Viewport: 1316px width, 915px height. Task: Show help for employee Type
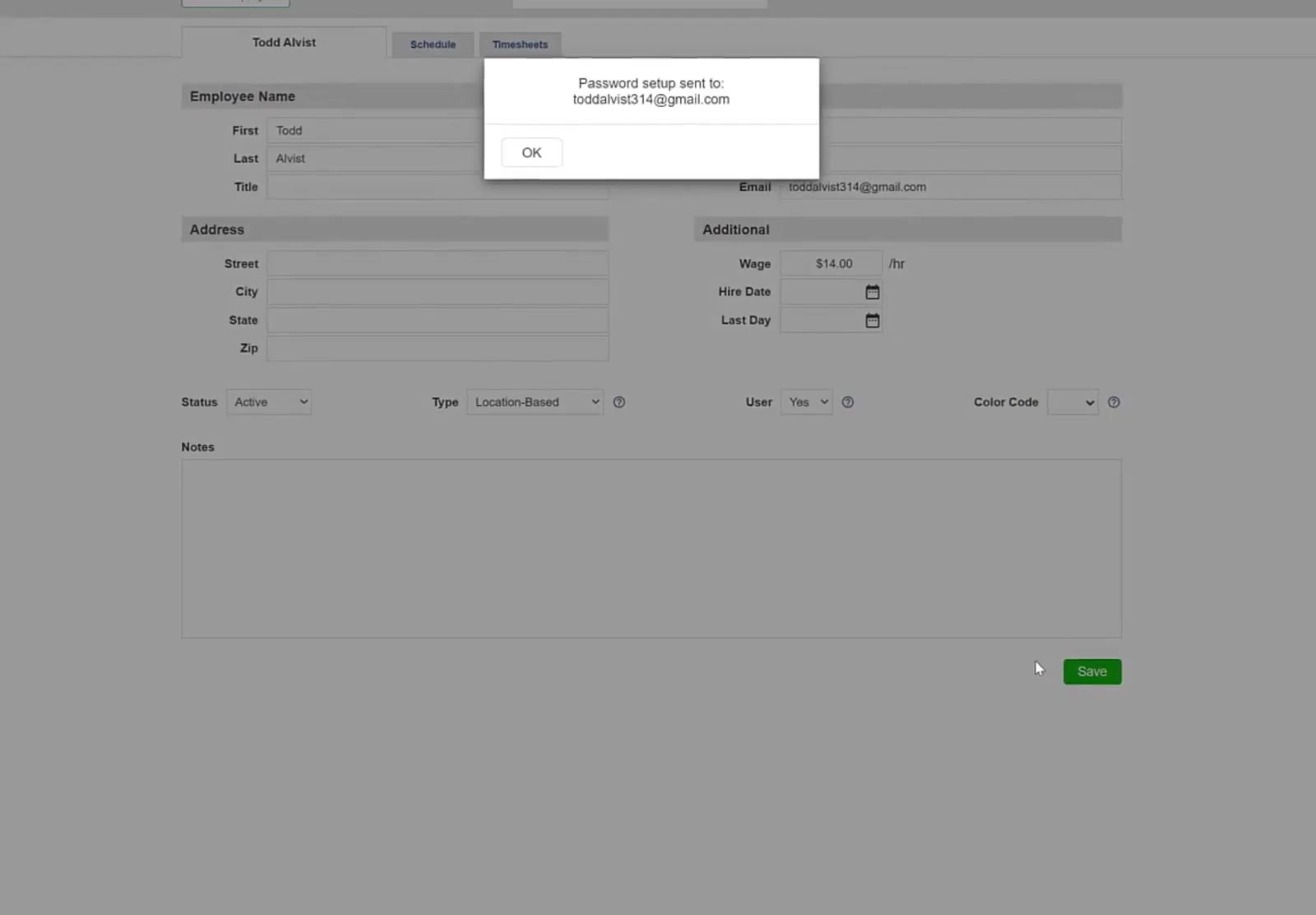pyautogui.click(x=619, y=402)
